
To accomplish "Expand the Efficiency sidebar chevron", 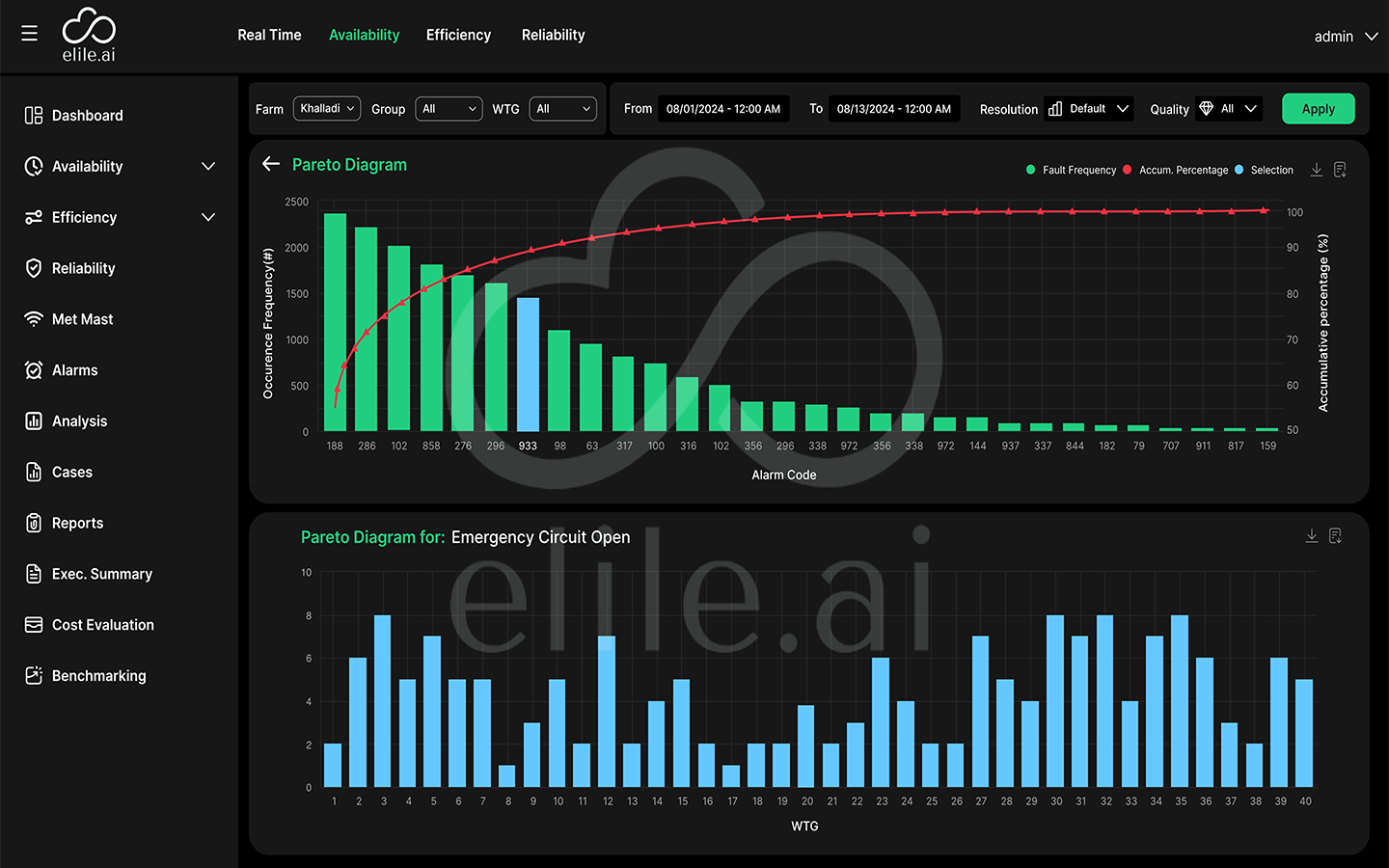I will (x=208, y=217).
